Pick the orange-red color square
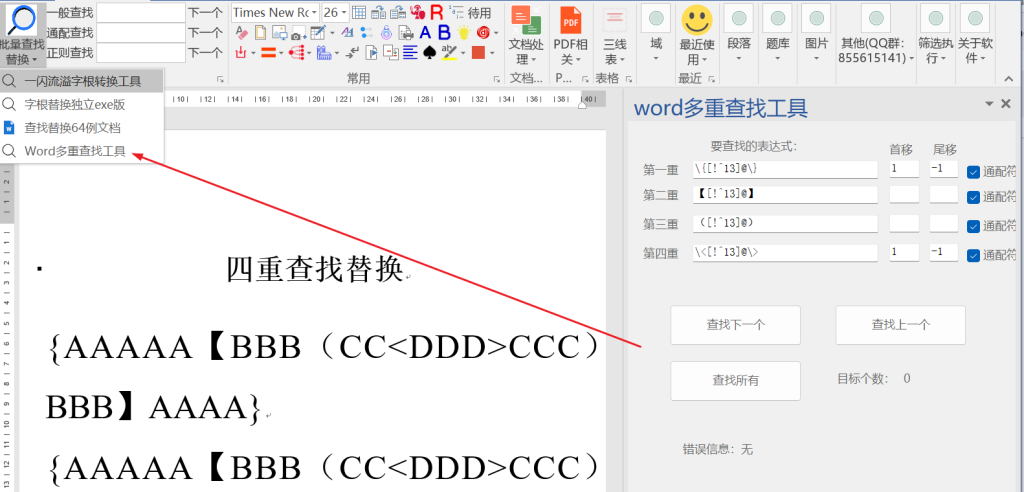The height and width of the screenshot is (492, 1024). click(x=479, y=52)
